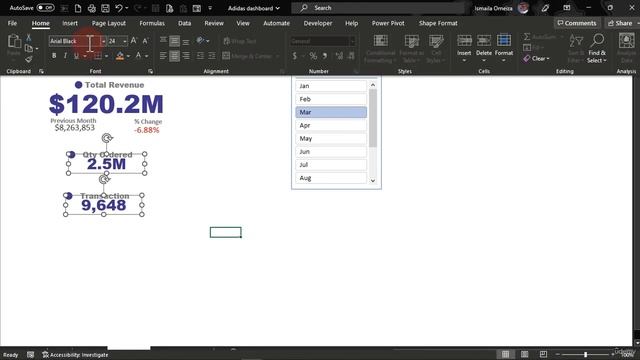The height and width of the screenshot is (360, 640).
Task: Toggle Top Align vertical alignment
Action: coord(163,40)
